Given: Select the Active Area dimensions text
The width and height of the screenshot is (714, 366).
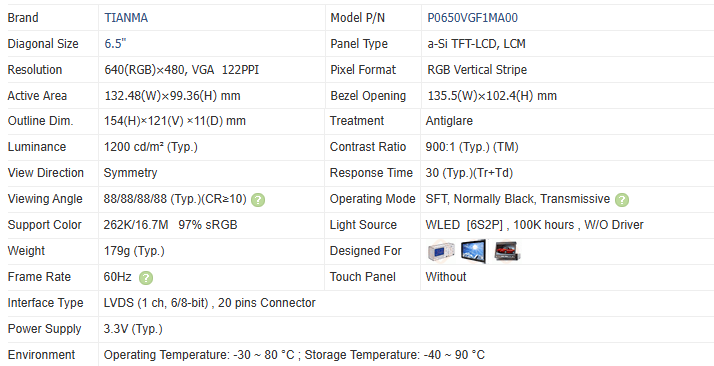Looking at the screenshot, I should 173,96.
